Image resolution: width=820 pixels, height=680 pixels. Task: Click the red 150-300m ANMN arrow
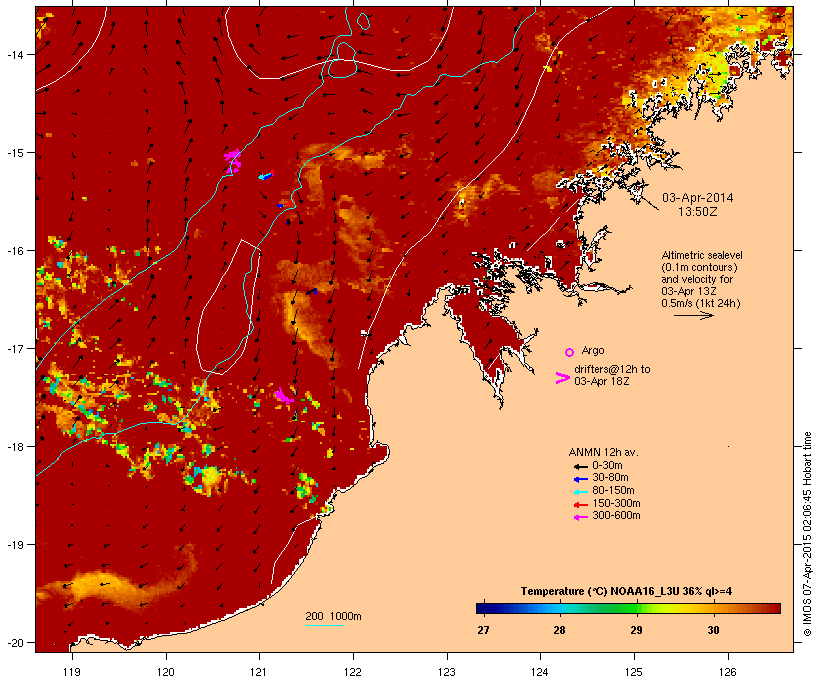(580, 505)
